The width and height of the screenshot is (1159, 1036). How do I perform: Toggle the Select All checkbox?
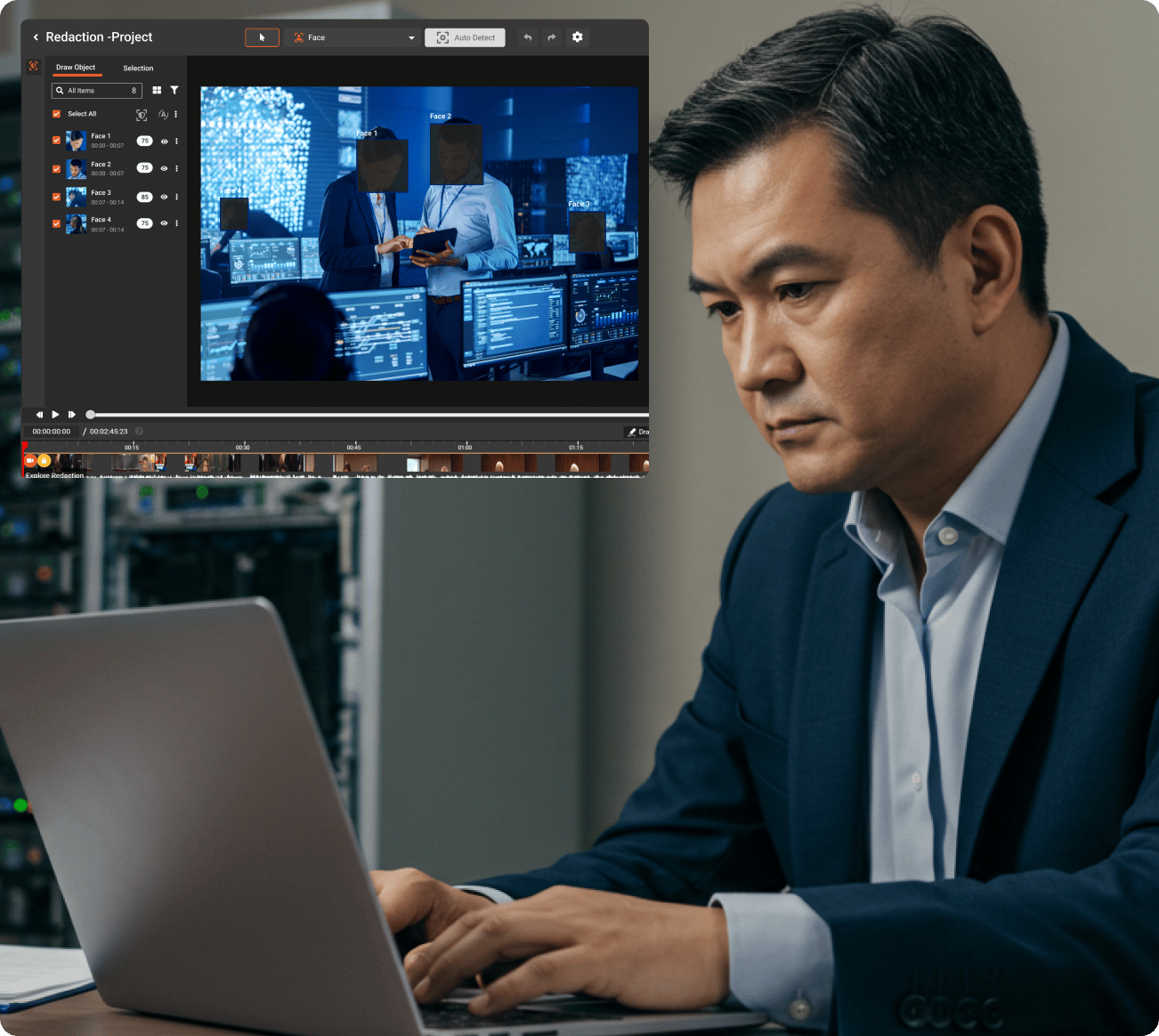(57, 114)
